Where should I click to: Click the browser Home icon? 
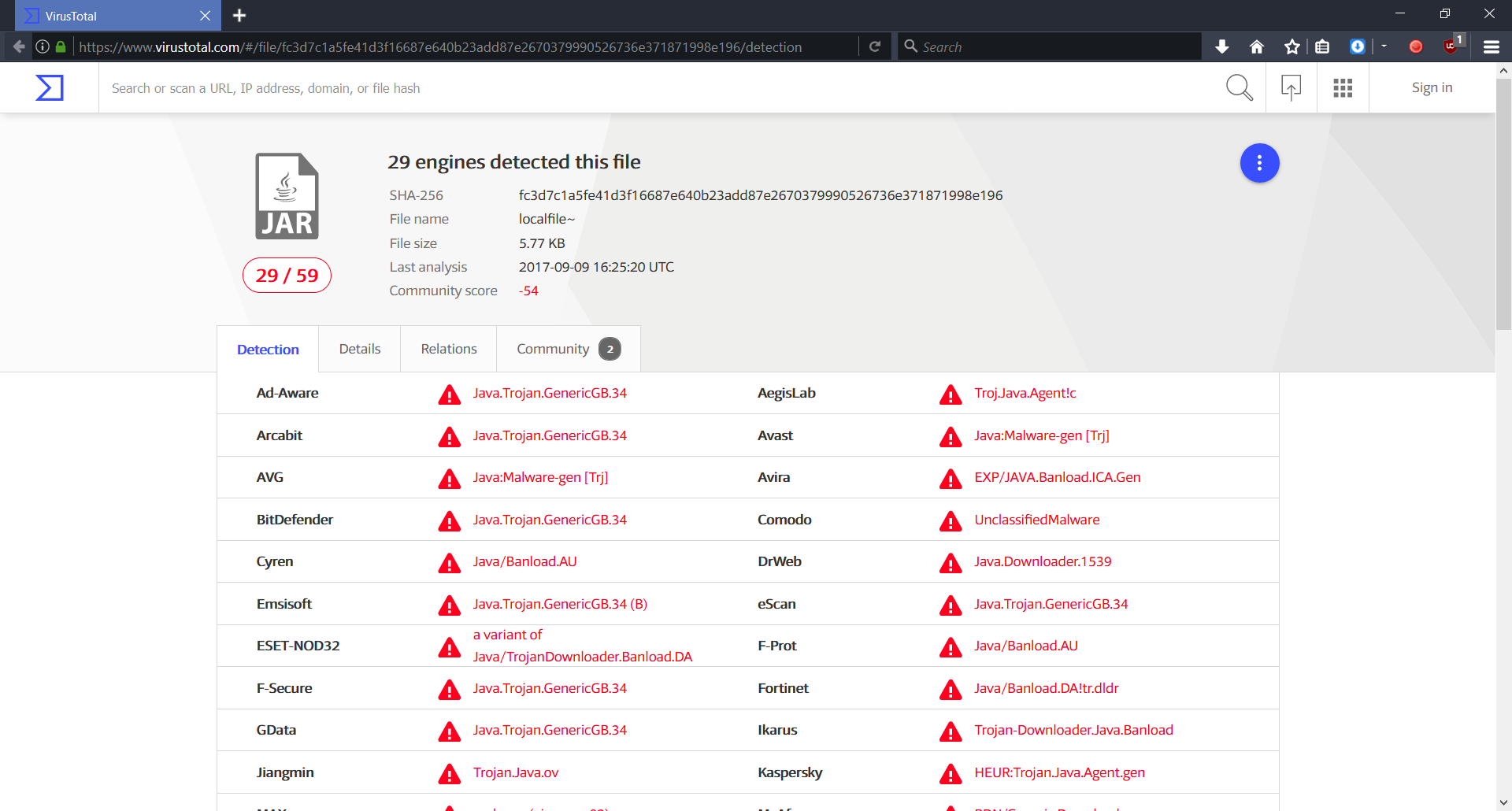coord(1257,46)
